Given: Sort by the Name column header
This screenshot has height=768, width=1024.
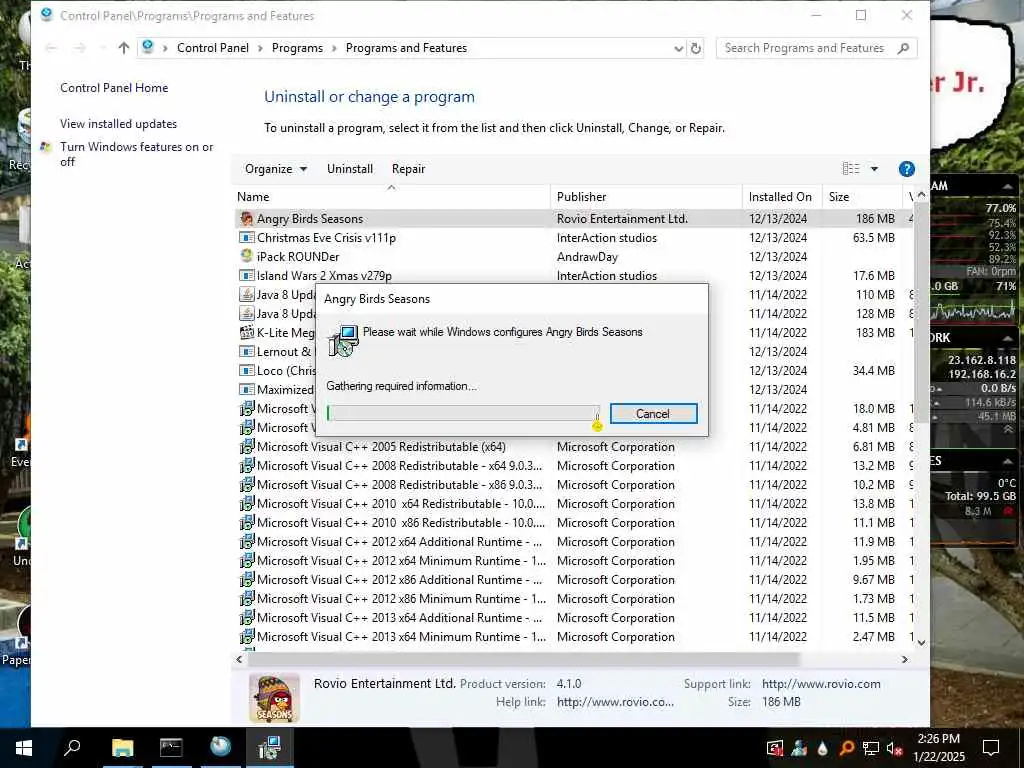Looking at the screenshot, I should coord(391,197).
